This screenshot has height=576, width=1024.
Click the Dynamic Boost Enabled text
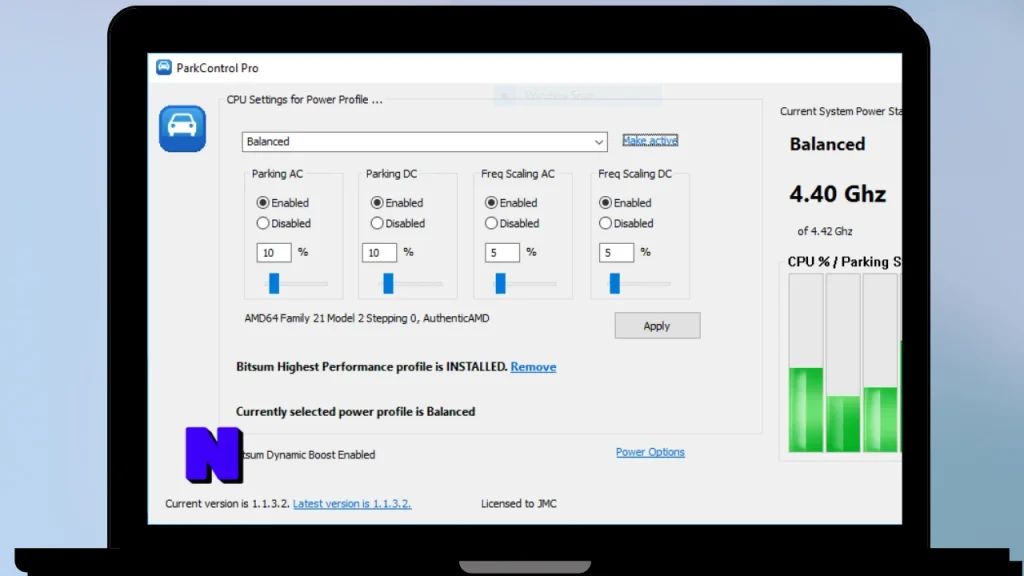pos(309,455)
